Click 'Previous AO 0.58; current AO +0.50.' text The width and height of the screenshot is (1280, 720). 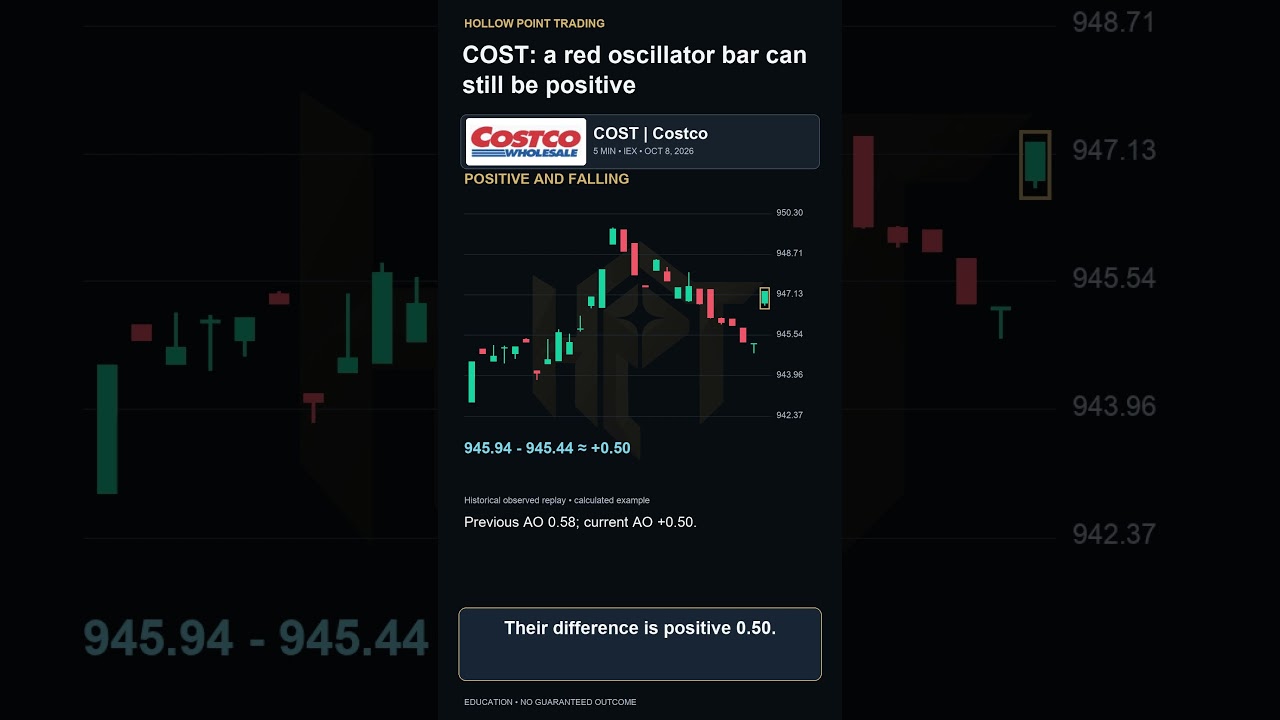click(580, 522)
